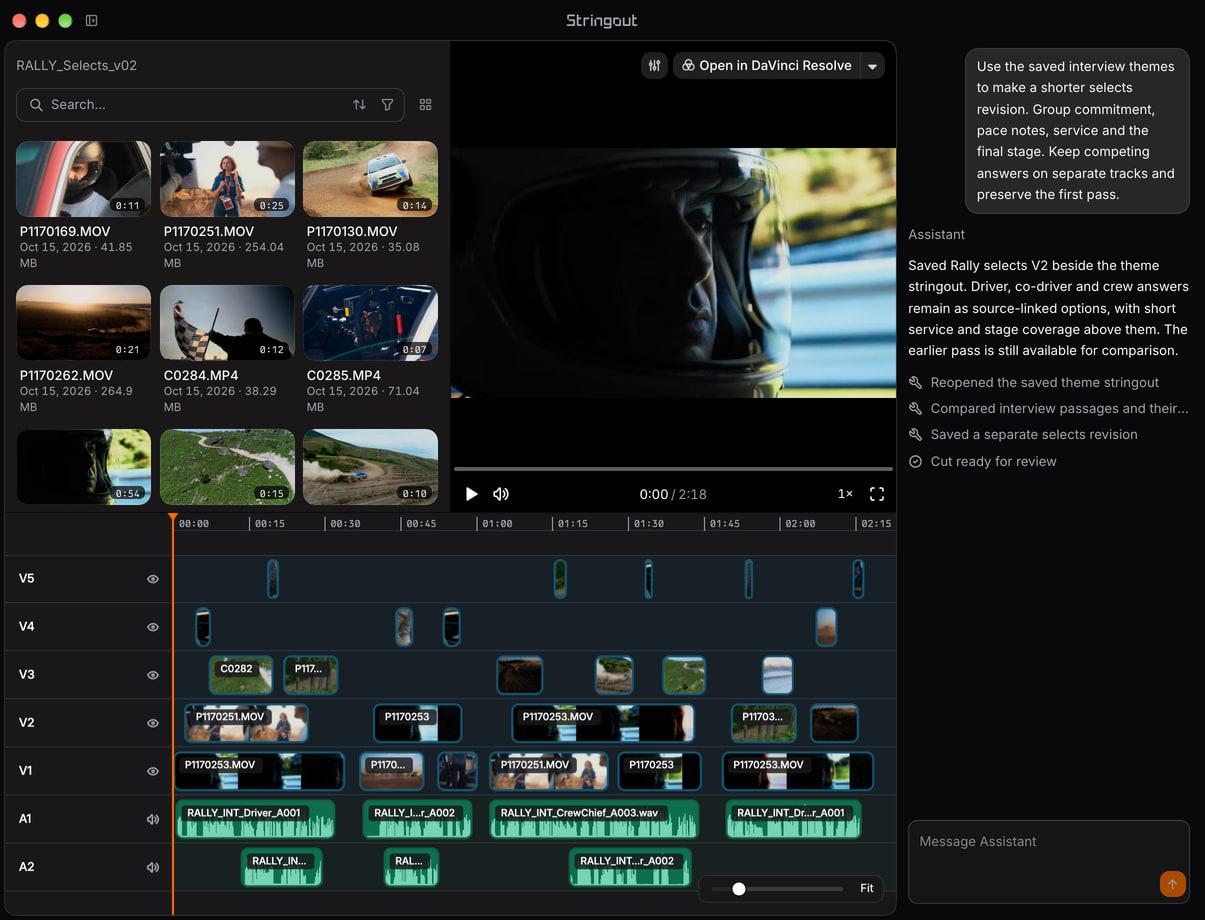This screenshot has width=1205, height=920.
Task: Select the C0284.MP4 flag thumbnail
Action: [x=227, y=323]
